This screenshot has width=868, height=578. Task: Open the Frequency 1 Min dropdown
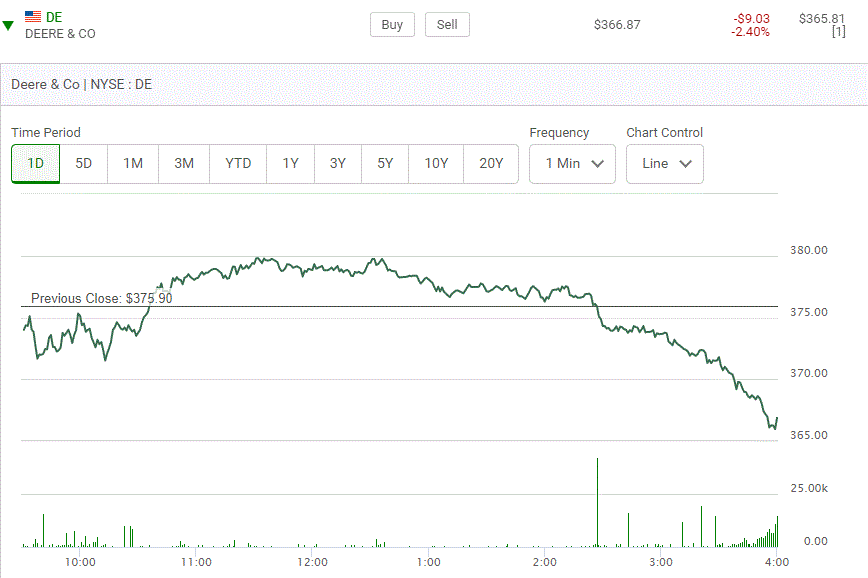[572, 164]
